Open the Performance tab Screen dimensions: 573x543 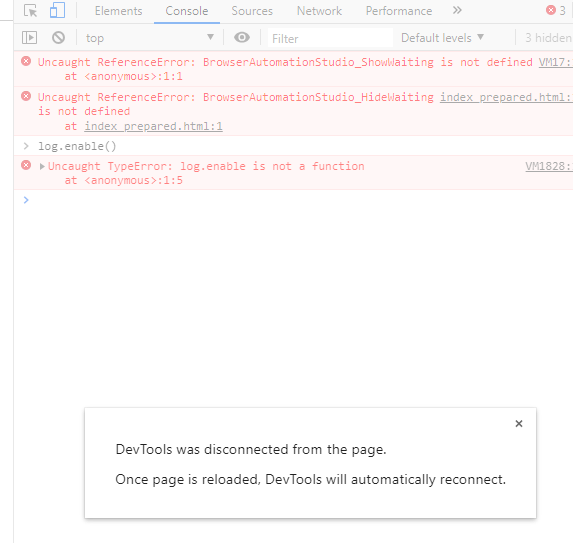click(399, 11)
